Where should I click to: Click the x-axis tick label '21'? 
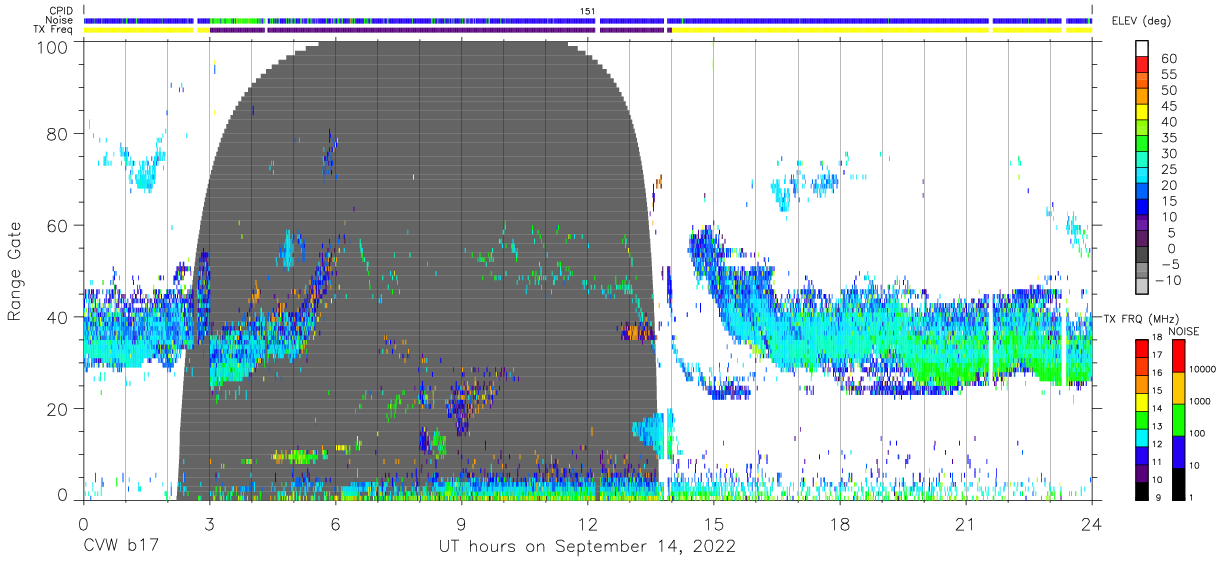pyautogui.click(x=966, y=524)
